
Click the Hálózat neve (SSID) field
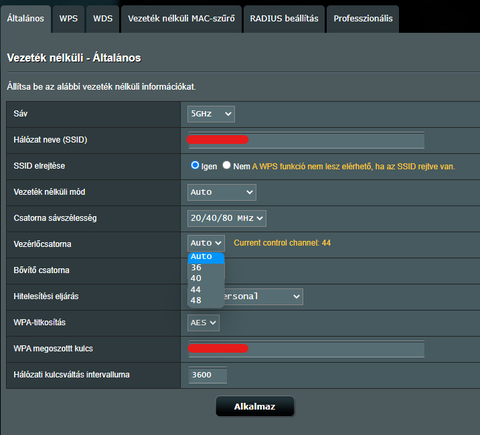pos(306,140)
